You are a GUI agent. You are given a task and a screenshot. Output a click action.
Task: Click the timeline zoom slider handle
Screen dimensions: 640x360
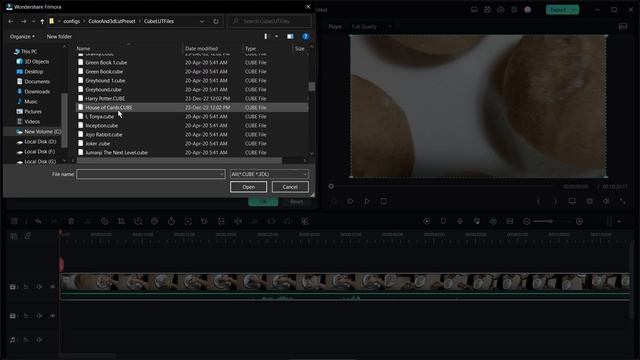tap(551, 221)
